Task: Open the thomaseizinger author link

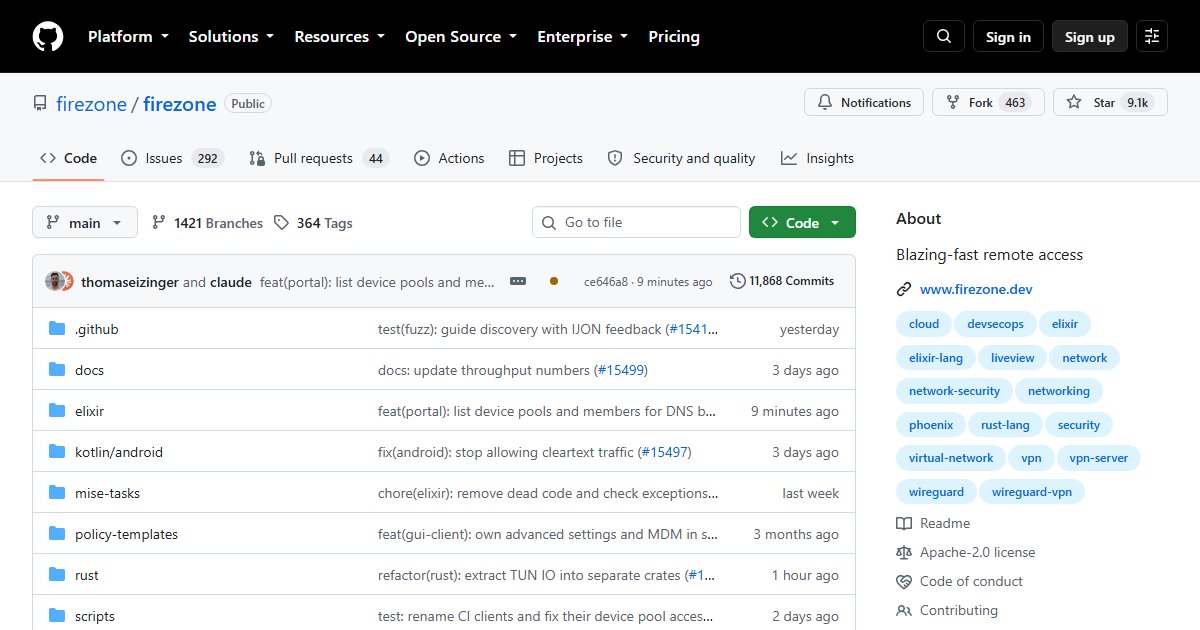Action: point(130,282)
